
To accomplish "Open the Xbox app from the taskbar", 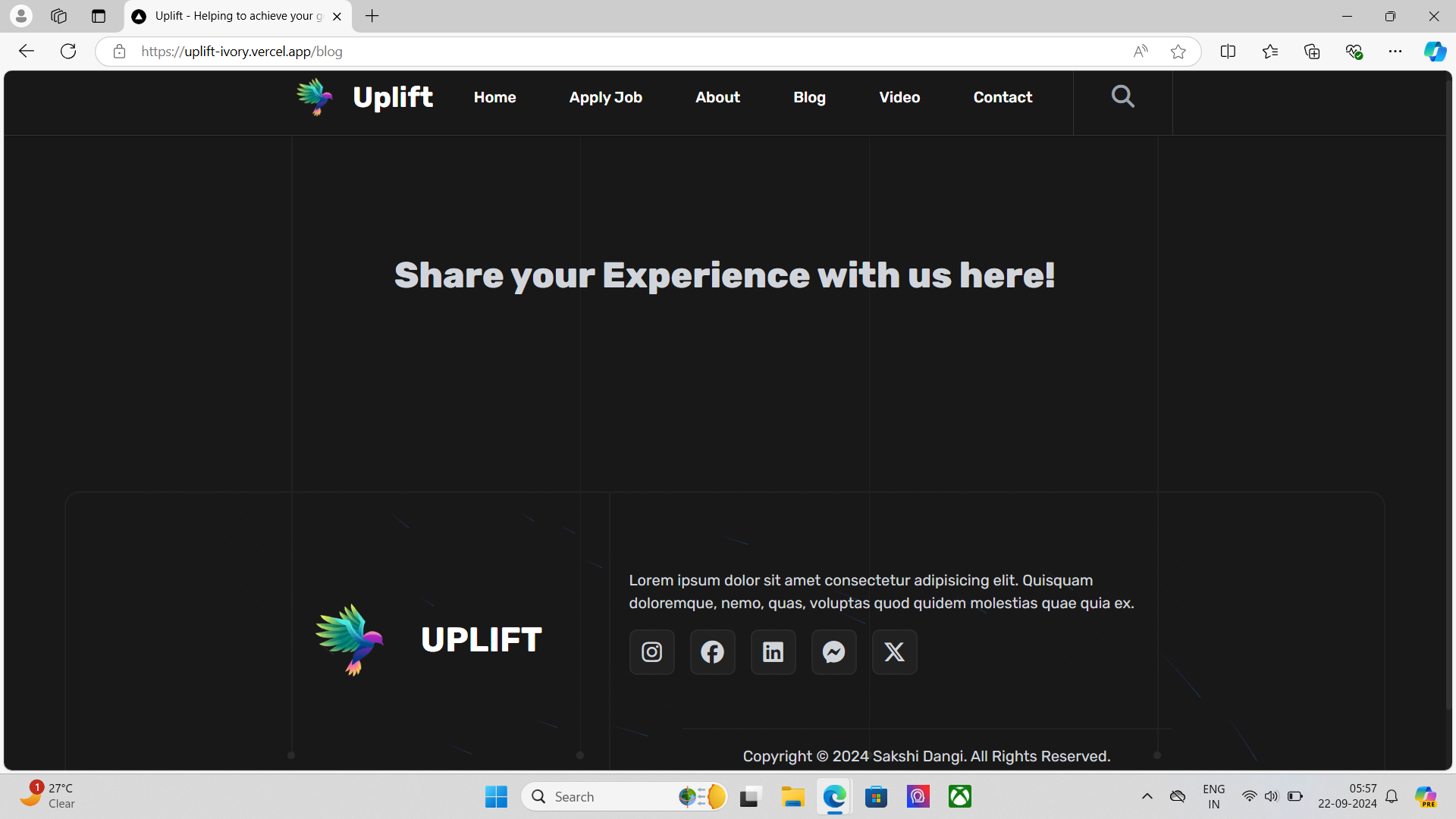I will [959, 796].
